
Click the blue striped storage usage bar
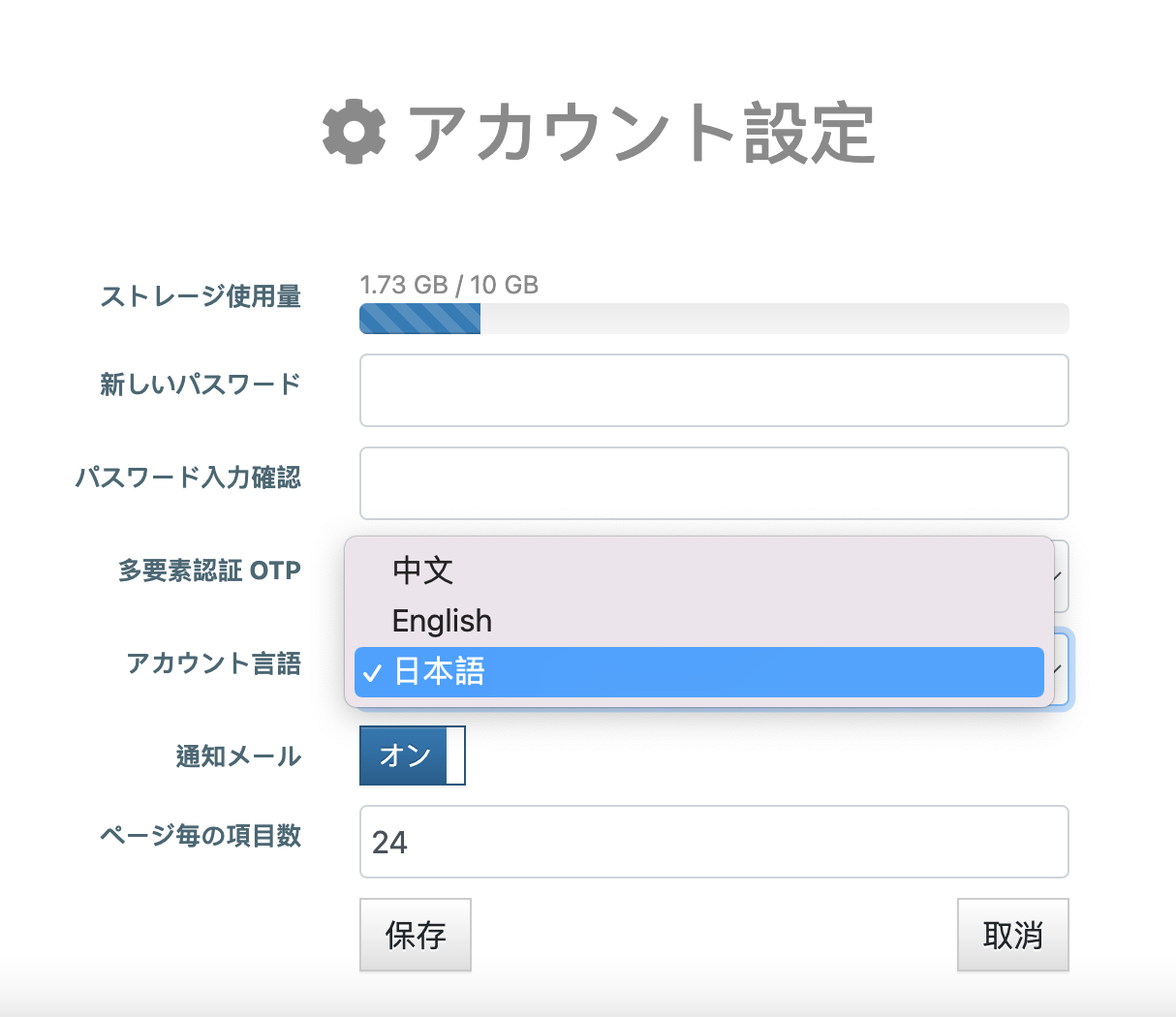[x=420, y=319]
